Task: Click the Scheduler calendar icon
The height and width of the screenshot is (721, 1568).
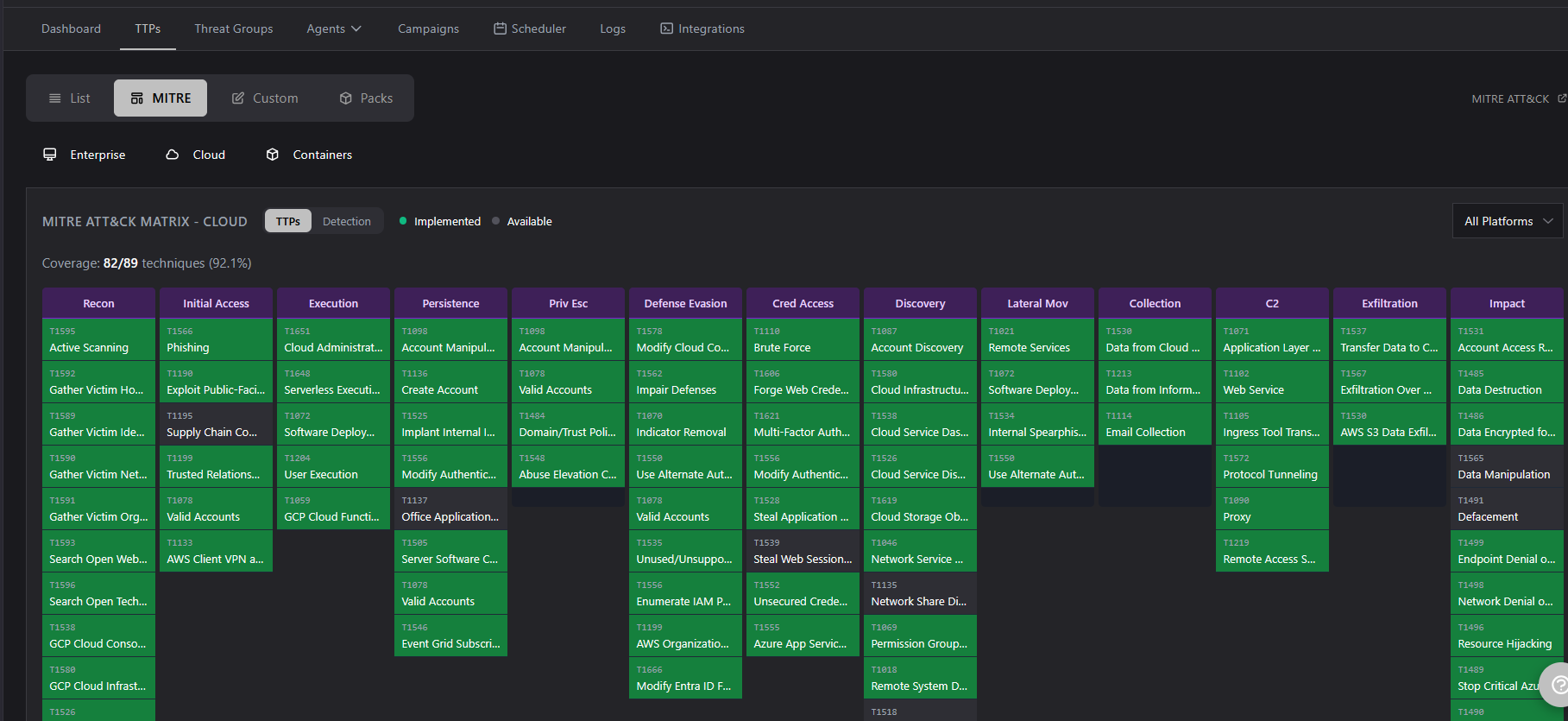Action: click(500, 28)
